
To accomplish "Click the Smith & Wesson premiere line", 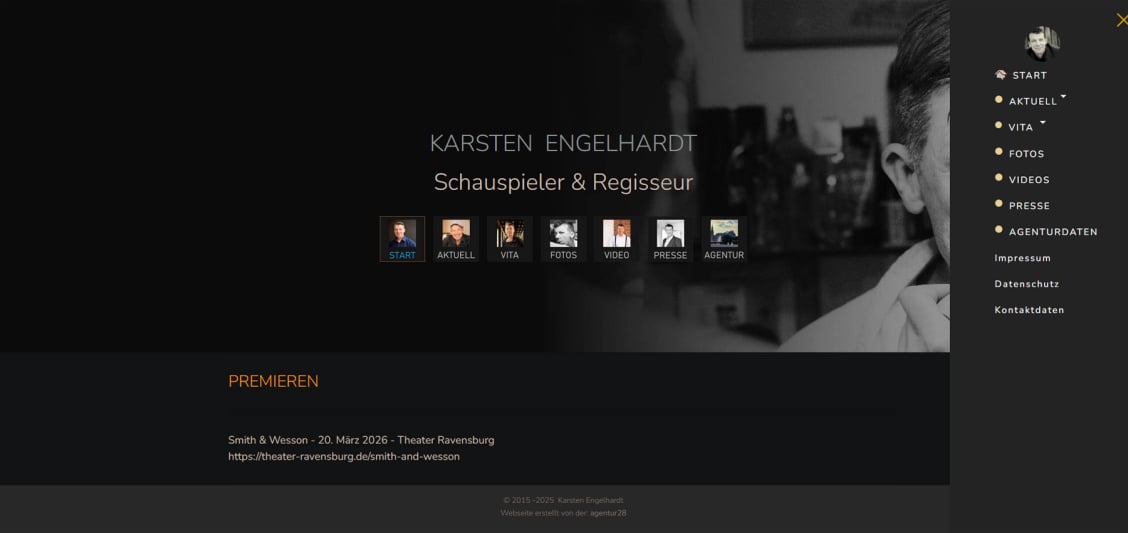I will (361, 440).
